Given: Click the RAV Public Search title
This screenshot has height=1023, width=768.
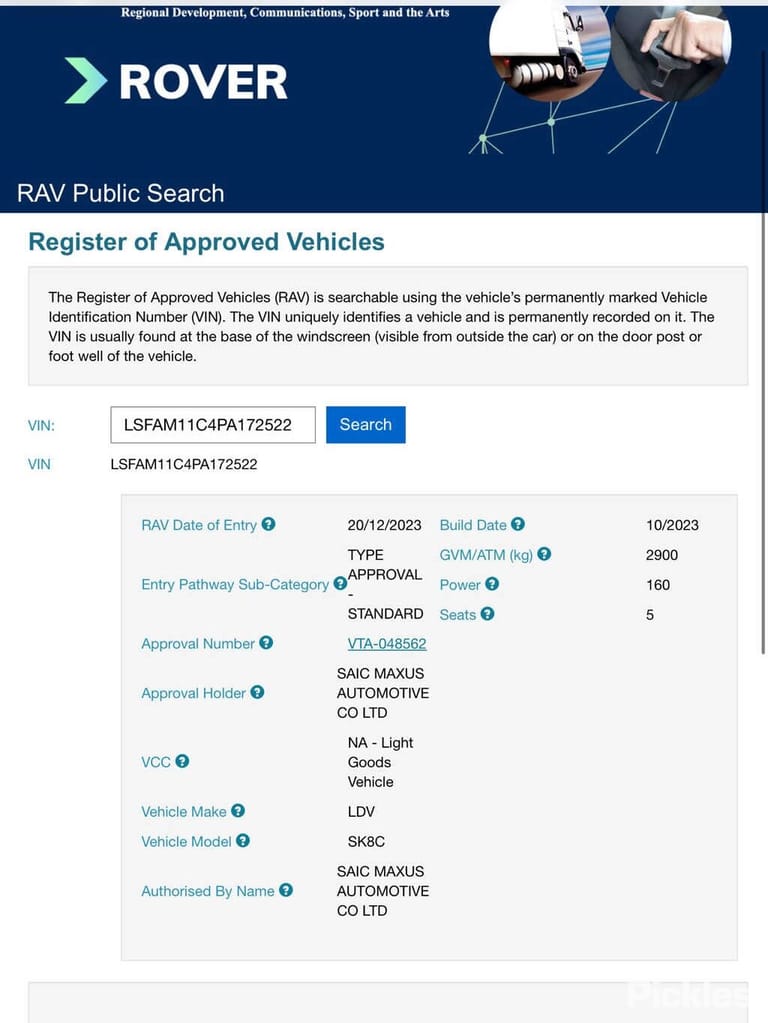Looking at the screenshot, I should (121, 194).
